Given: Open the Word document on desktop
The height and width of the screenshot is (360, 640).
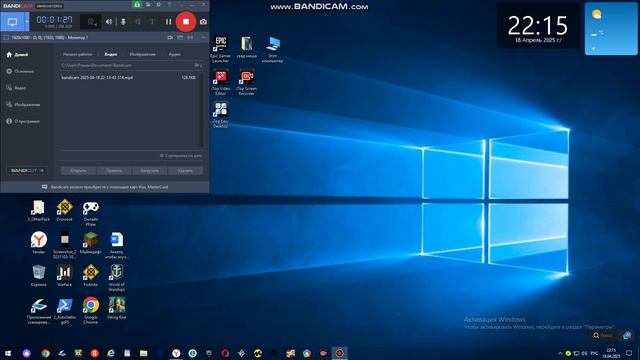Looking at the screenshot, I should point(117,245).
